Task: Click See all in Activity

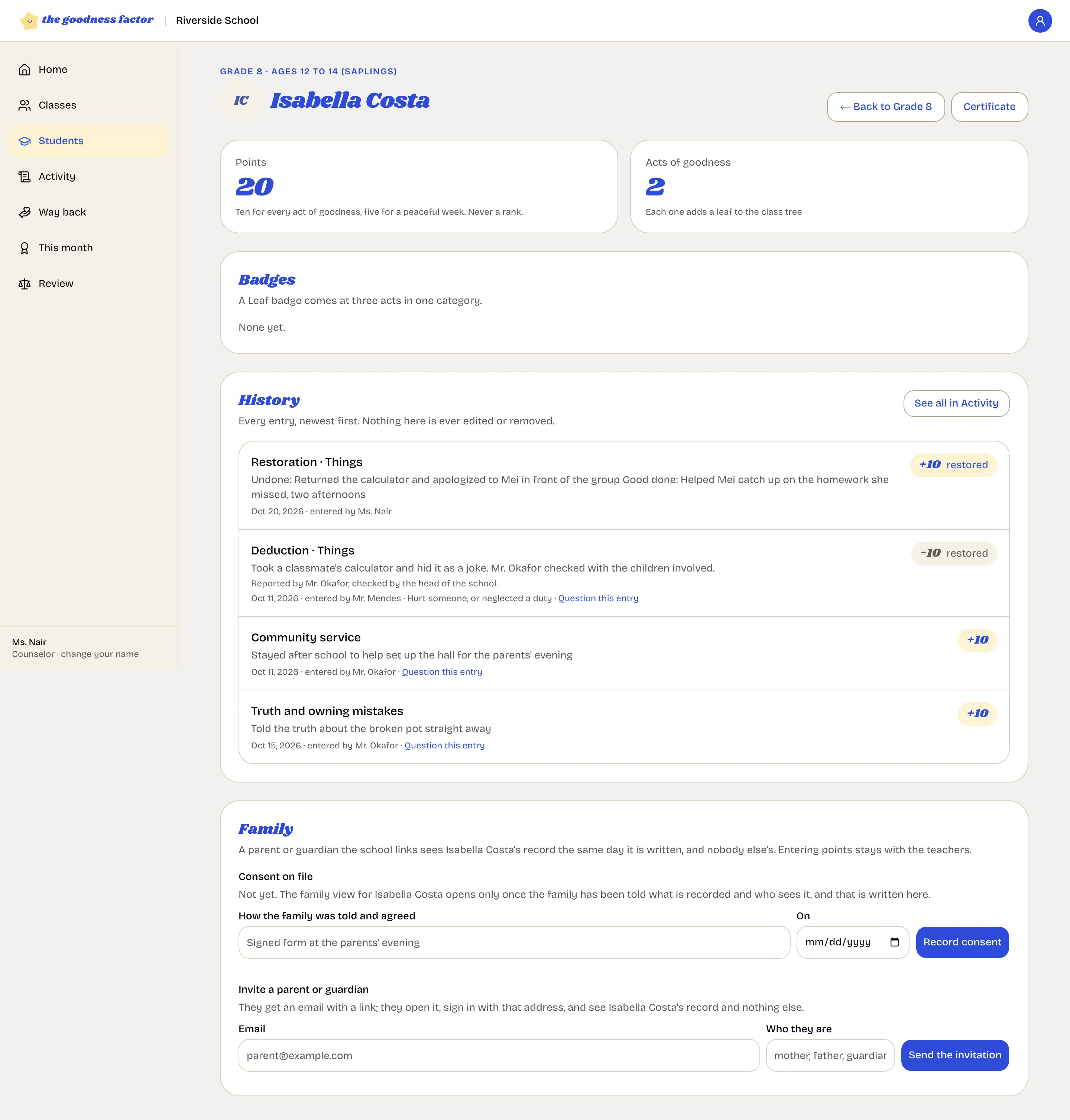Action: point(956,404)
